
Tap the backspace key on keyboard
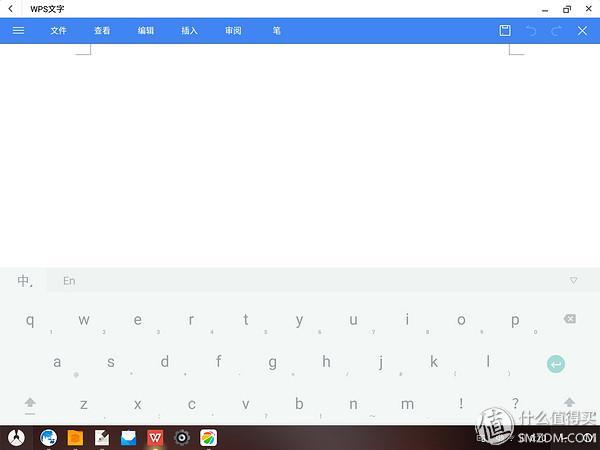(x=569, y=319)
